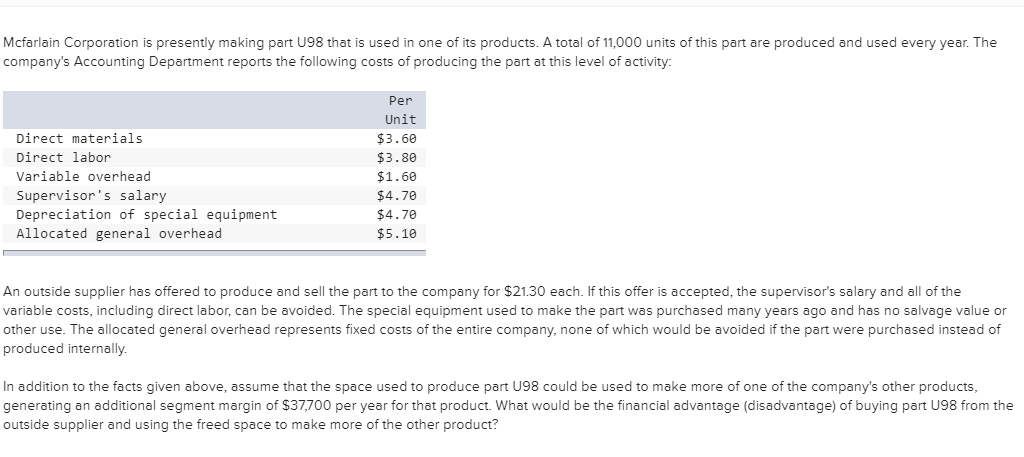Click "In addition to the facts" sentence start
The width and height of the screenshot is (1024, 457).
(78, 386)
